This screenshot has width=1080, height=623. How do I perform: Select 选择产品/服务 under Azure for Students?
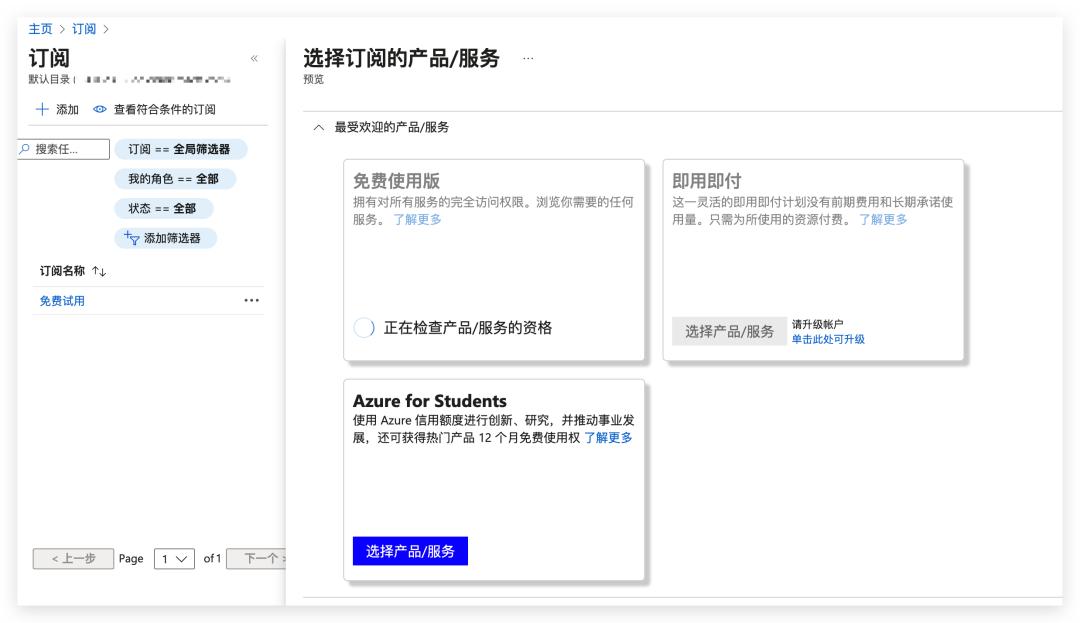(409, 550)
